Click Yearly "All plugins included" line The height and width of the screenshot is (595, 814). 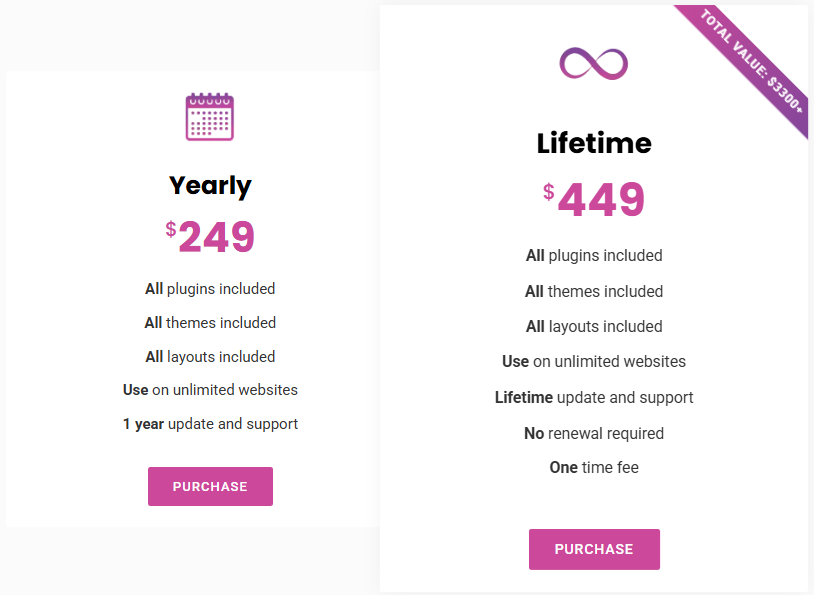pos(210,289)
